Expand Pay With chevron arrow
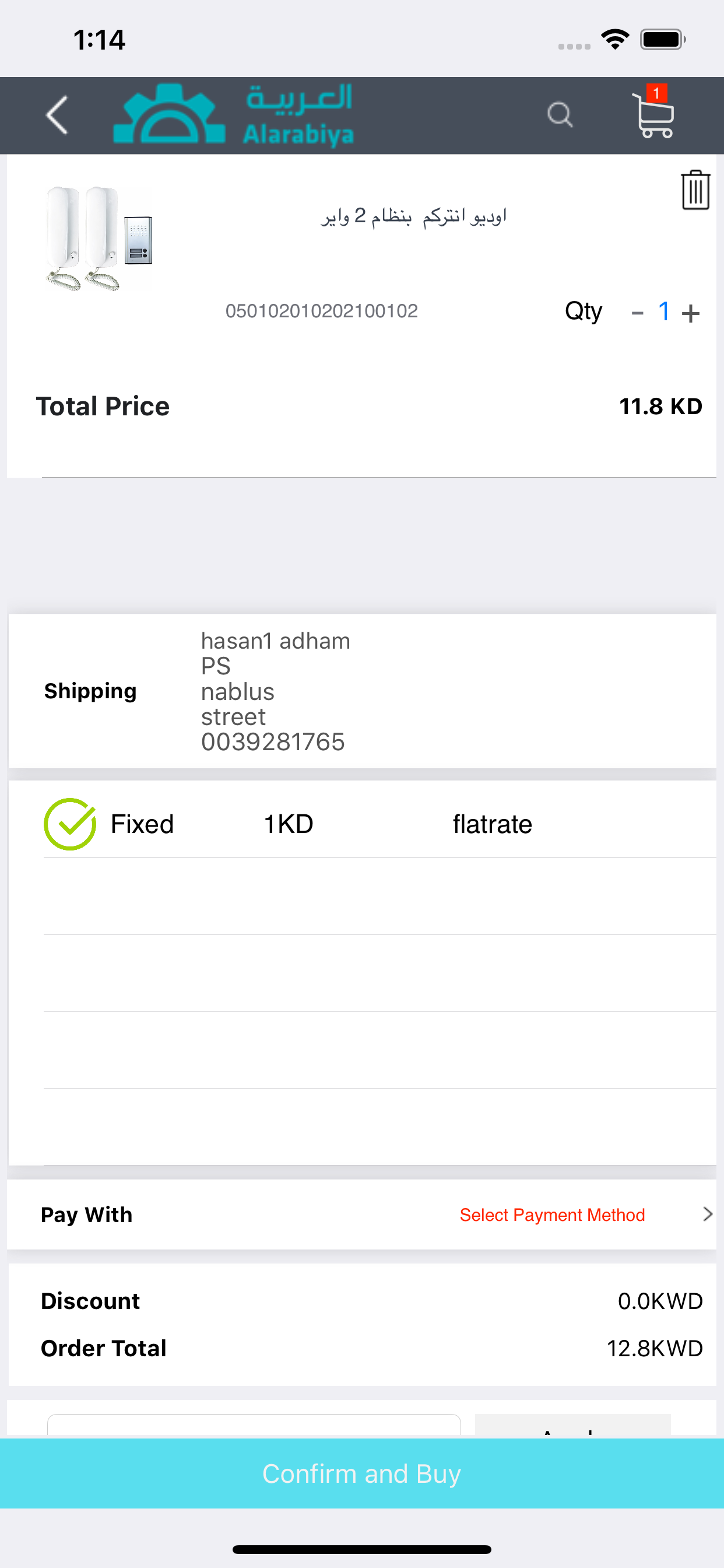724x1568 pixels. [707, 1214]
